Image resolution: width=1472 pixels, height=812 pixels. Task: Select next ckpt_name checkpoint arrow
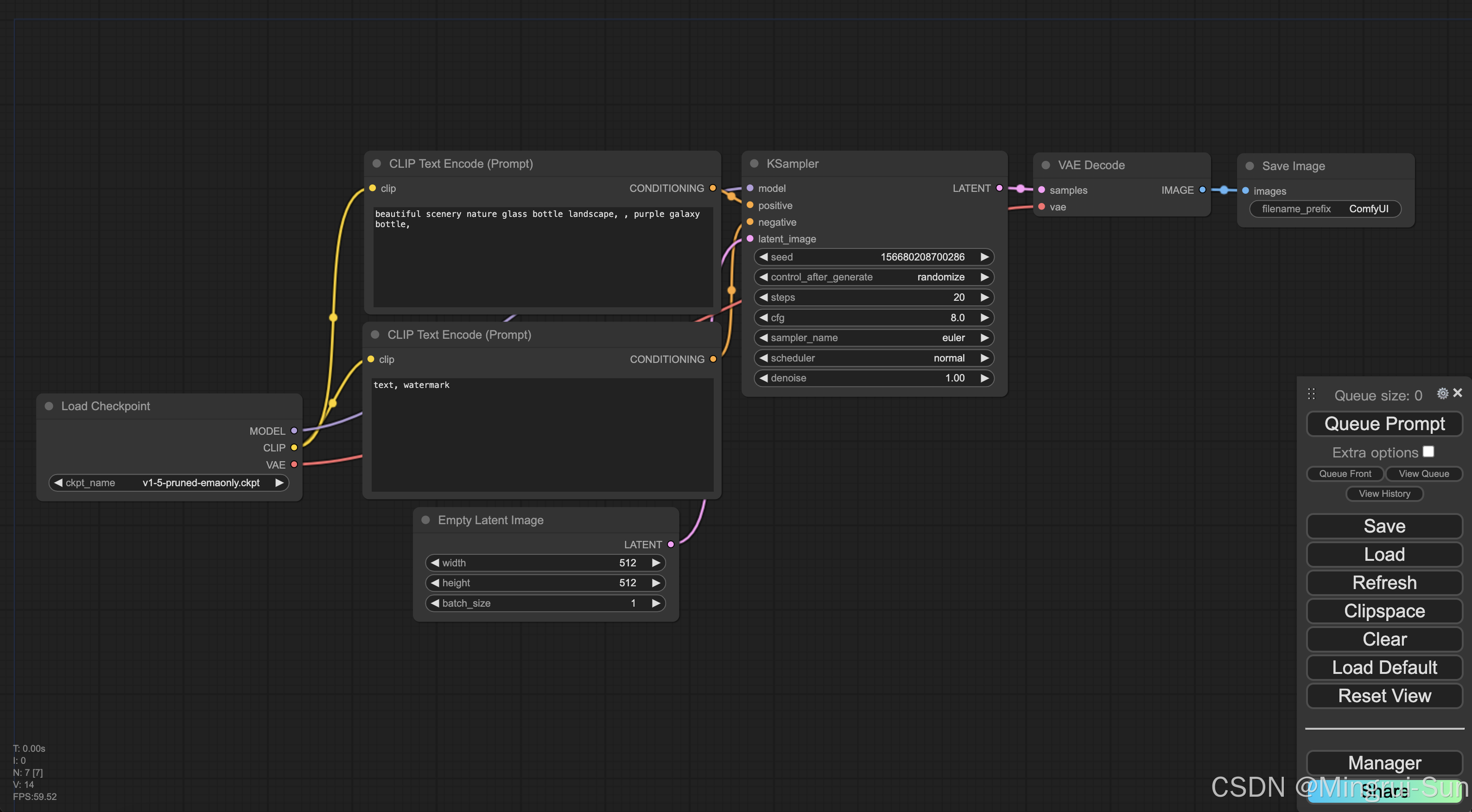279,483
